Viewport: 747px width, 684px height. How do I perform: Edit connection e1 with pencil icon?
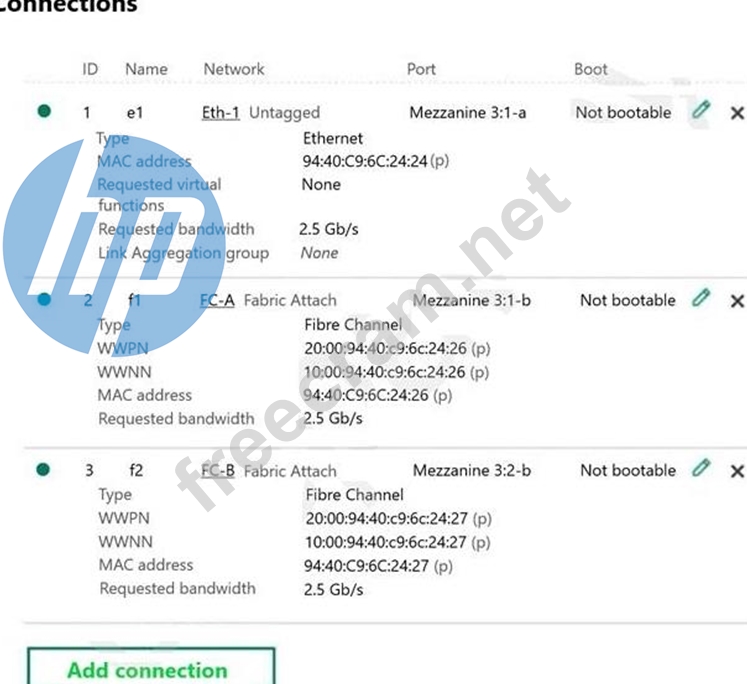point(701,111)
